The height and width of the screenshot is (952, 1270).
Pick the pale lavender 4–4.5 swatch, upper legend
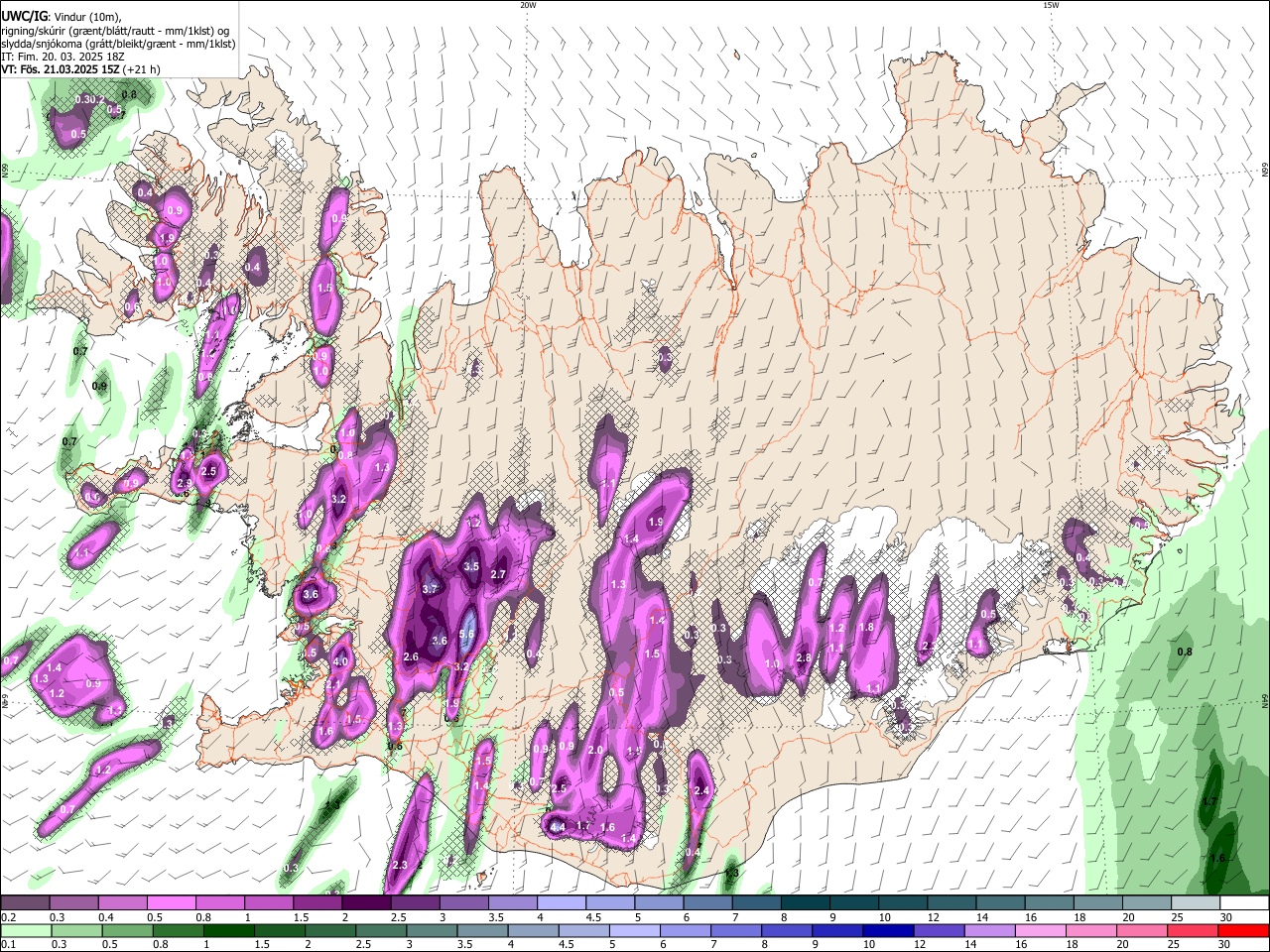562,902
